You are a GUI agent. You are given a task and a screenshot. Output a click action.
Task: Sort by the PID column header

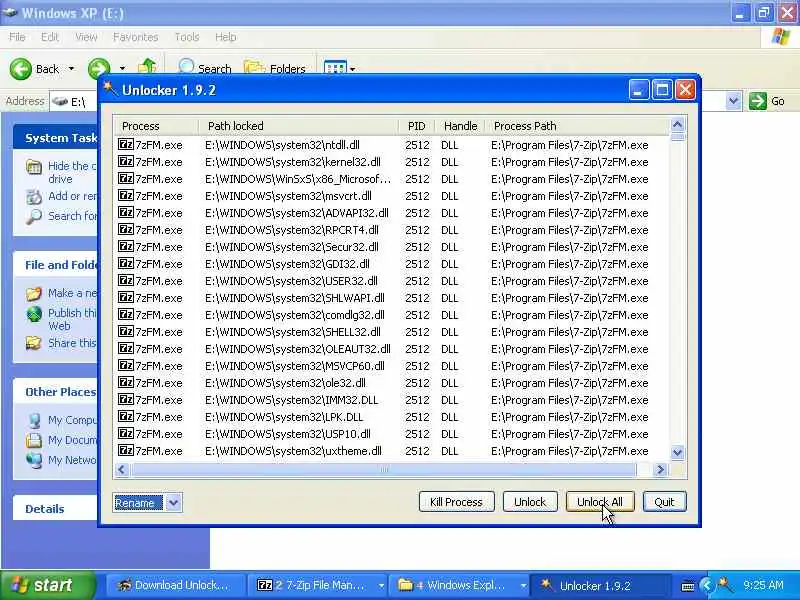(416, 126)
